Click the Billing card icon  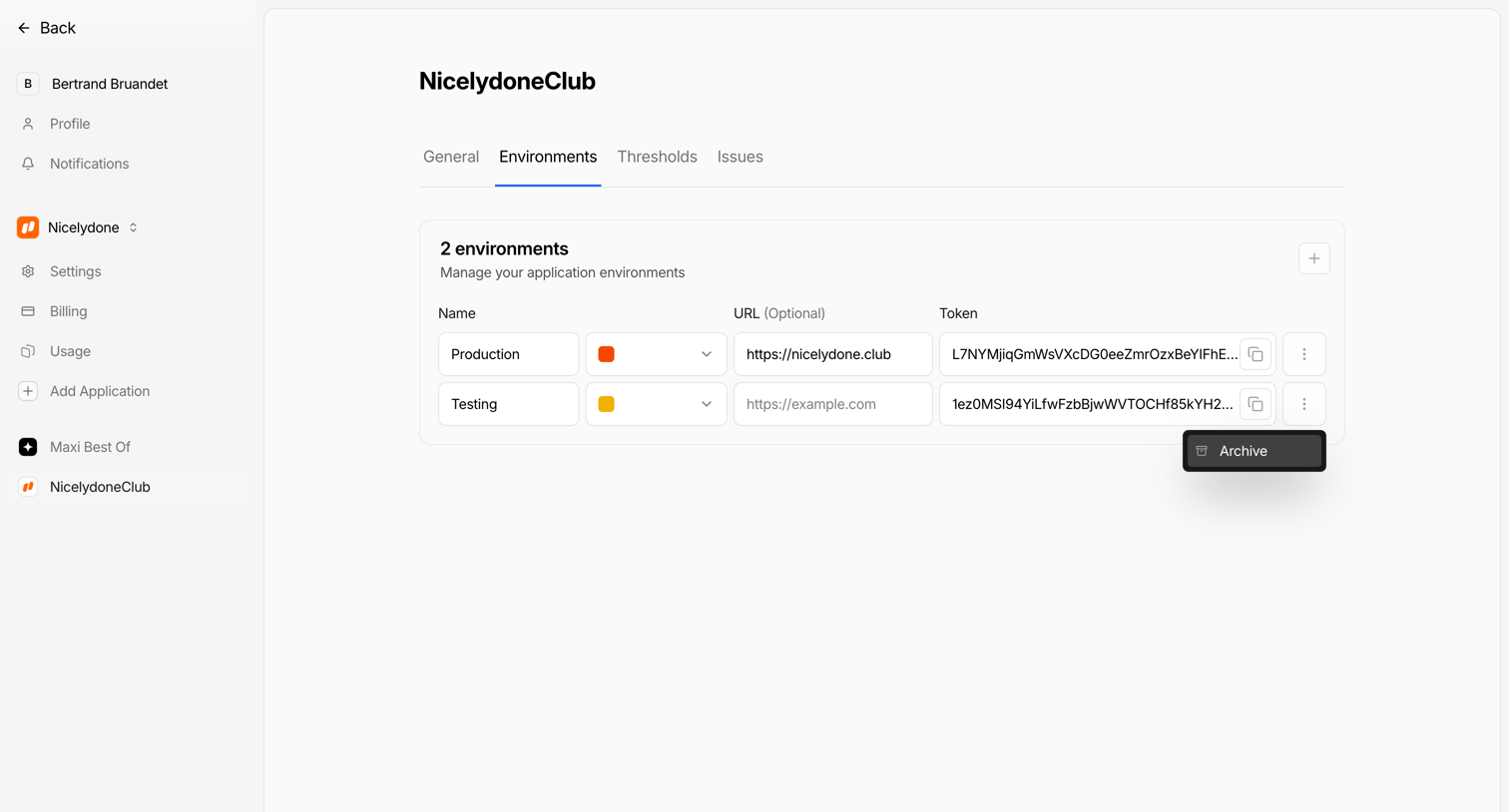[x=28, y=311]
